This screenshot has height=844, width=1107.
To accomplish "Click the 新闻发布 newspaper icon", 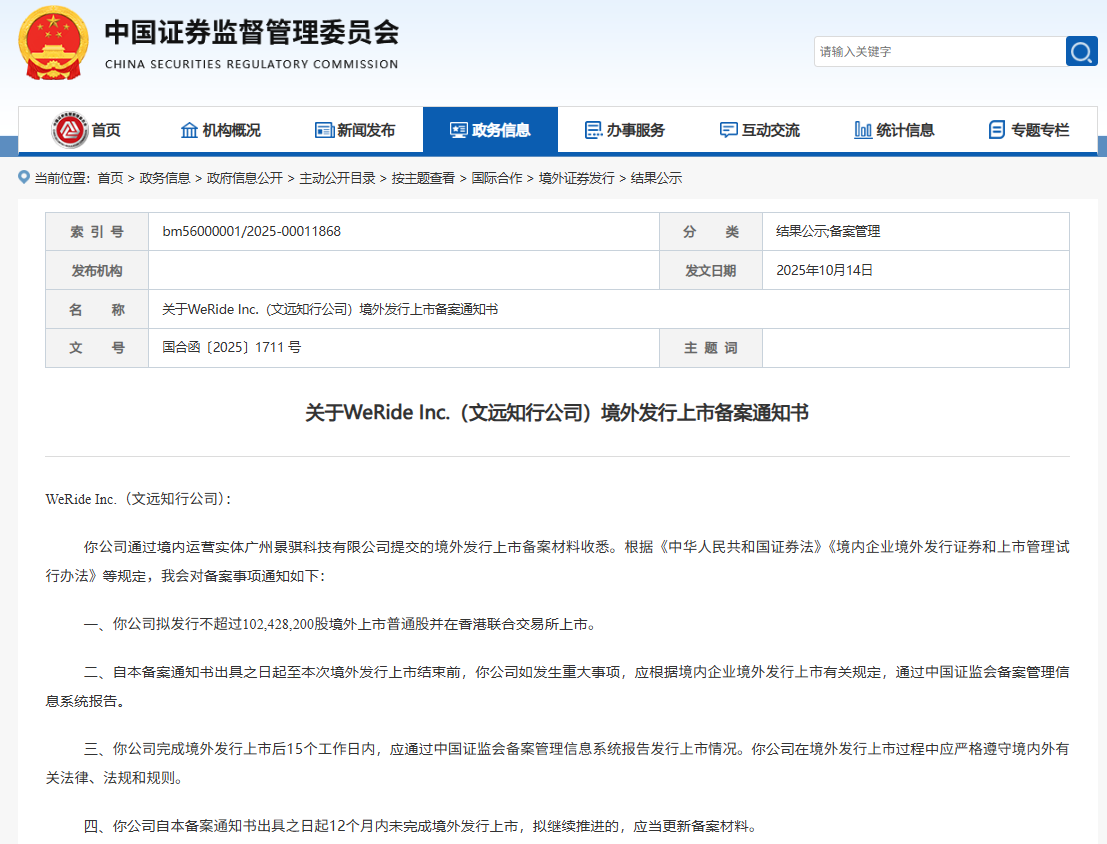I will 324,130.
